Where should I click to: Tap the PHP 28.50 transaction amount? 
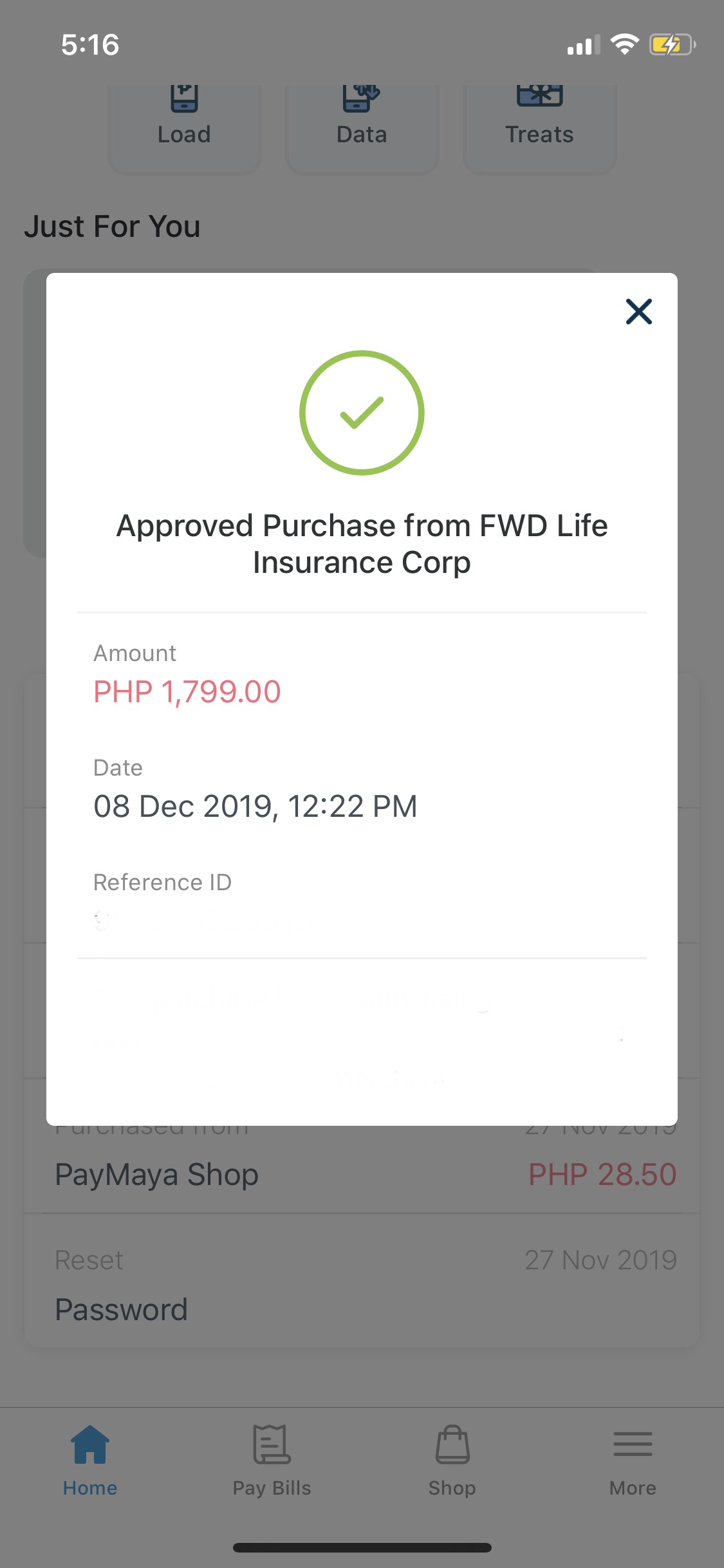coord(602,1175)
